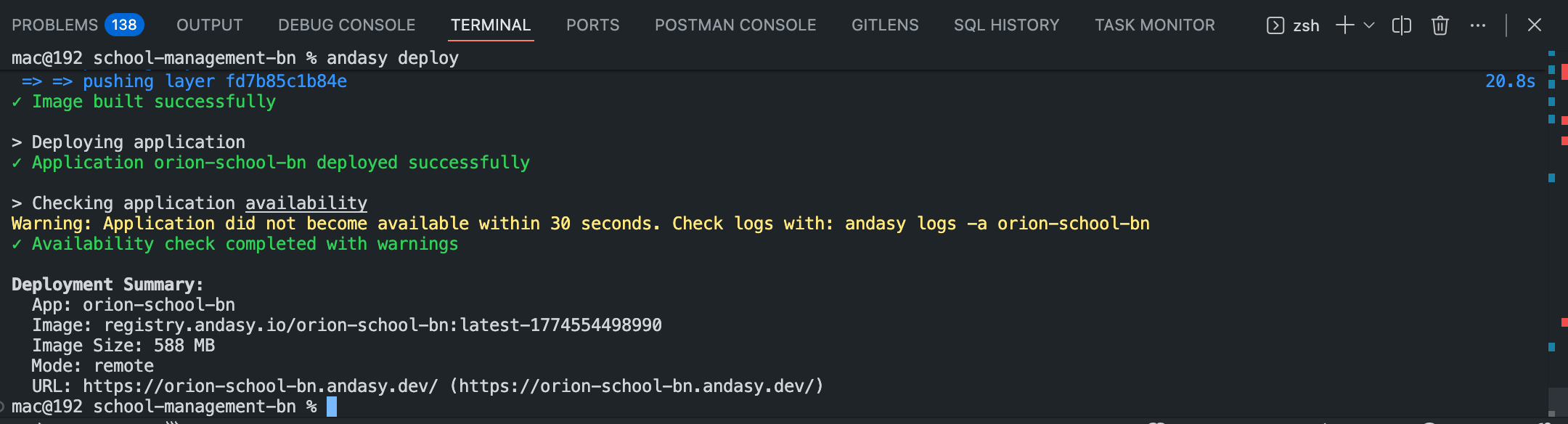The image size is (1568, 424).
Task: Click the zsh terminal shell icon
Action: (x=1275, y=25)
